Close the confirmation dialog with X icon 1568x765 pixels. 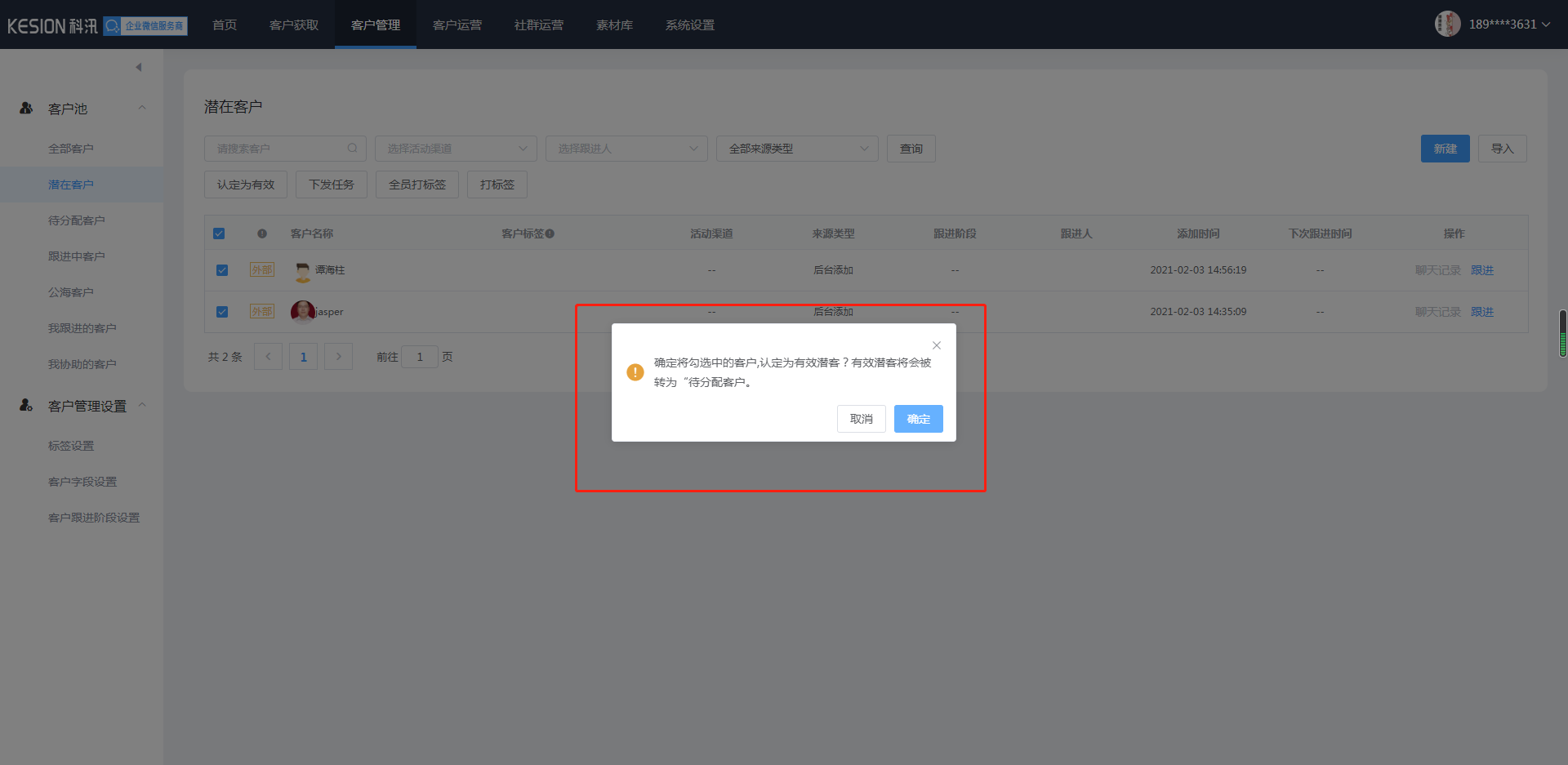click(x=937, y=345)
